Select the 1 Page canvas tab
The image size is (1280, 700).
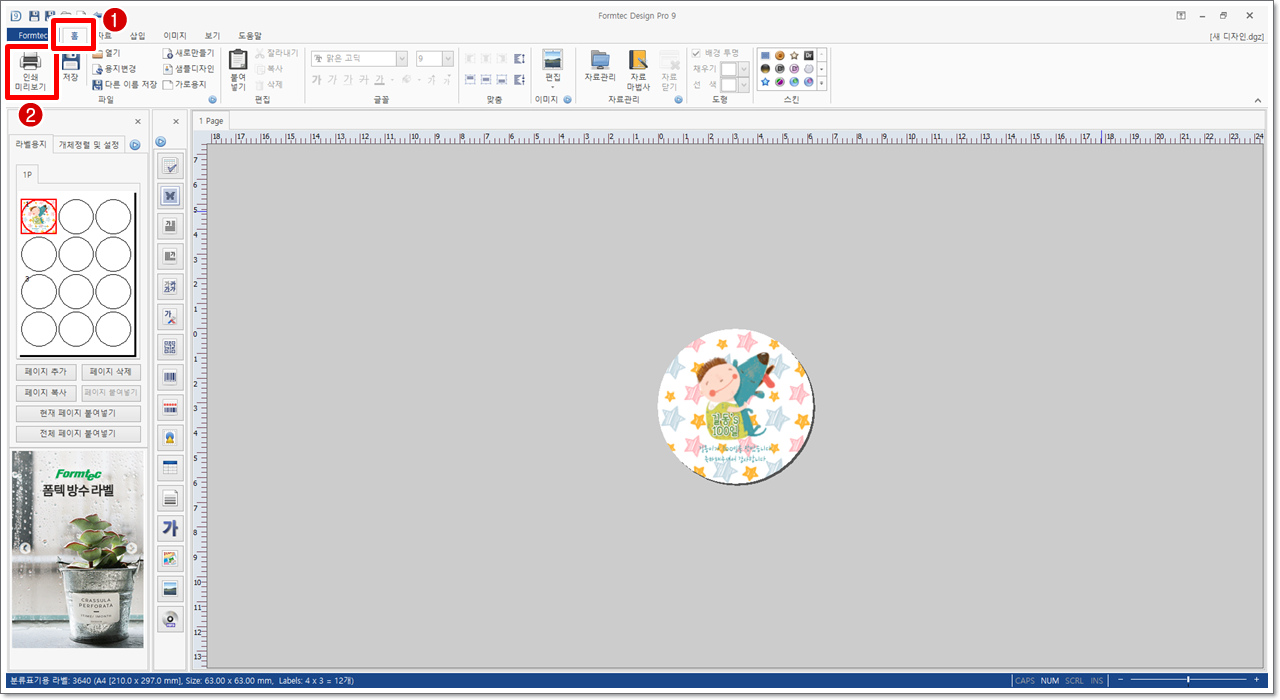pyautogui.click(x=210, y=121)
